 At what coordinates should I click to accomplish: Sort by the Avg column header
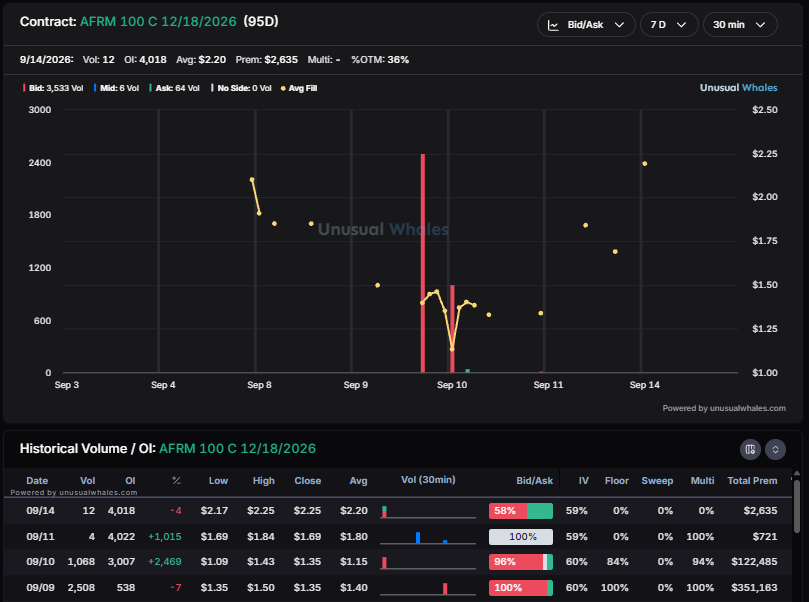359,480
